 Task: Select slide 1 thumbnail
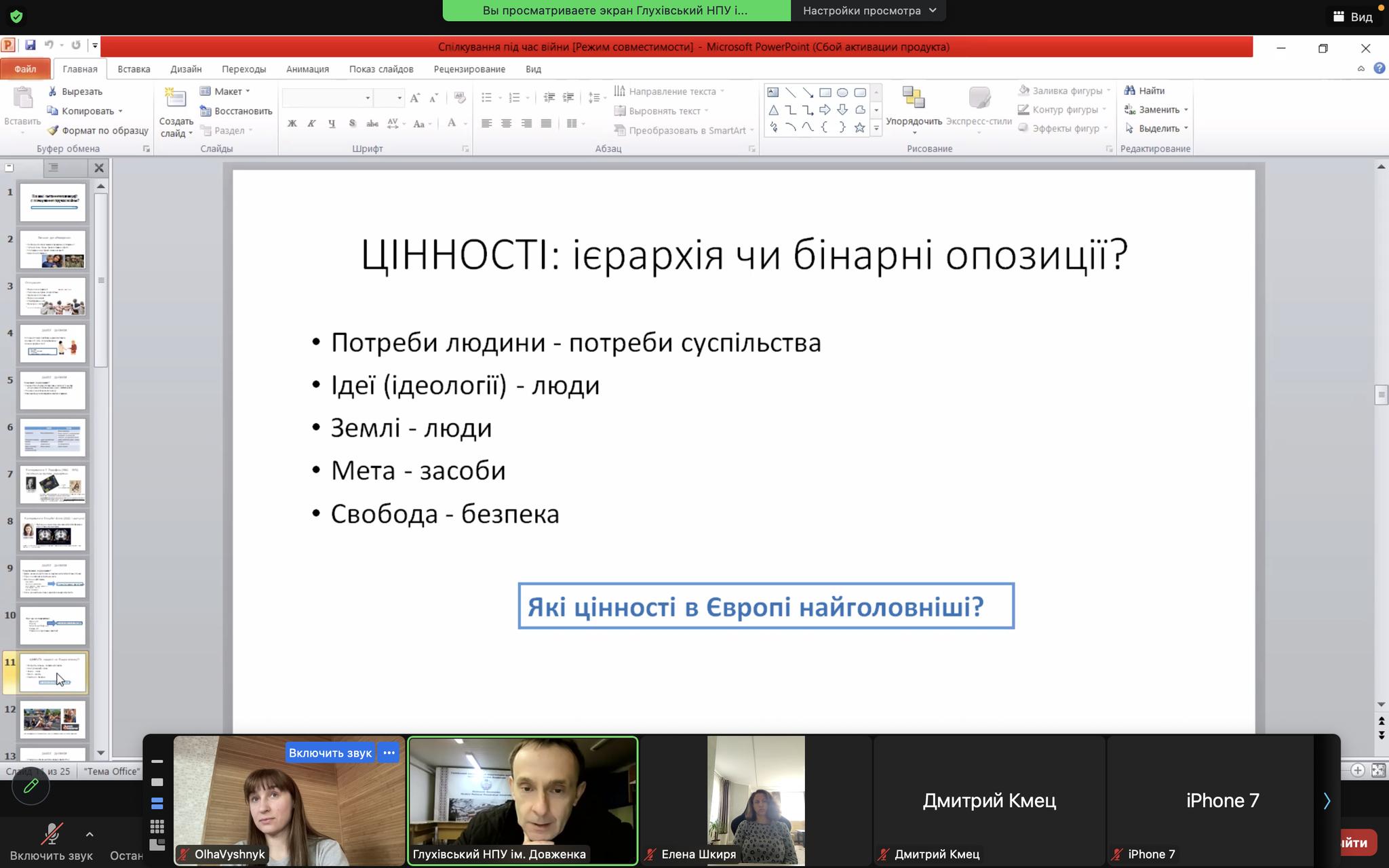click(53, 201)
